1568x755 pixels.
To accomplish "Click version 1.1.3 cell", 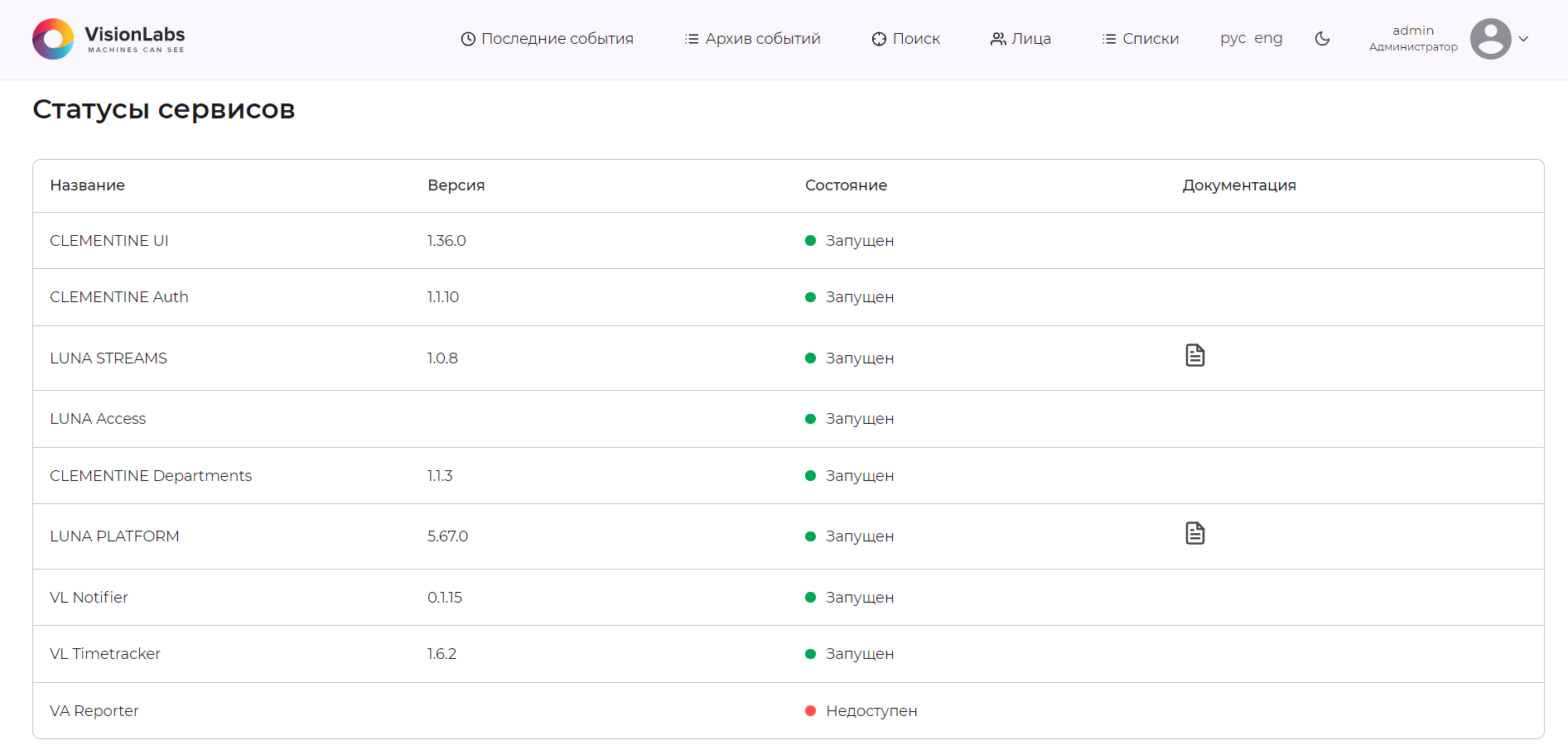I will coord(440,476).
